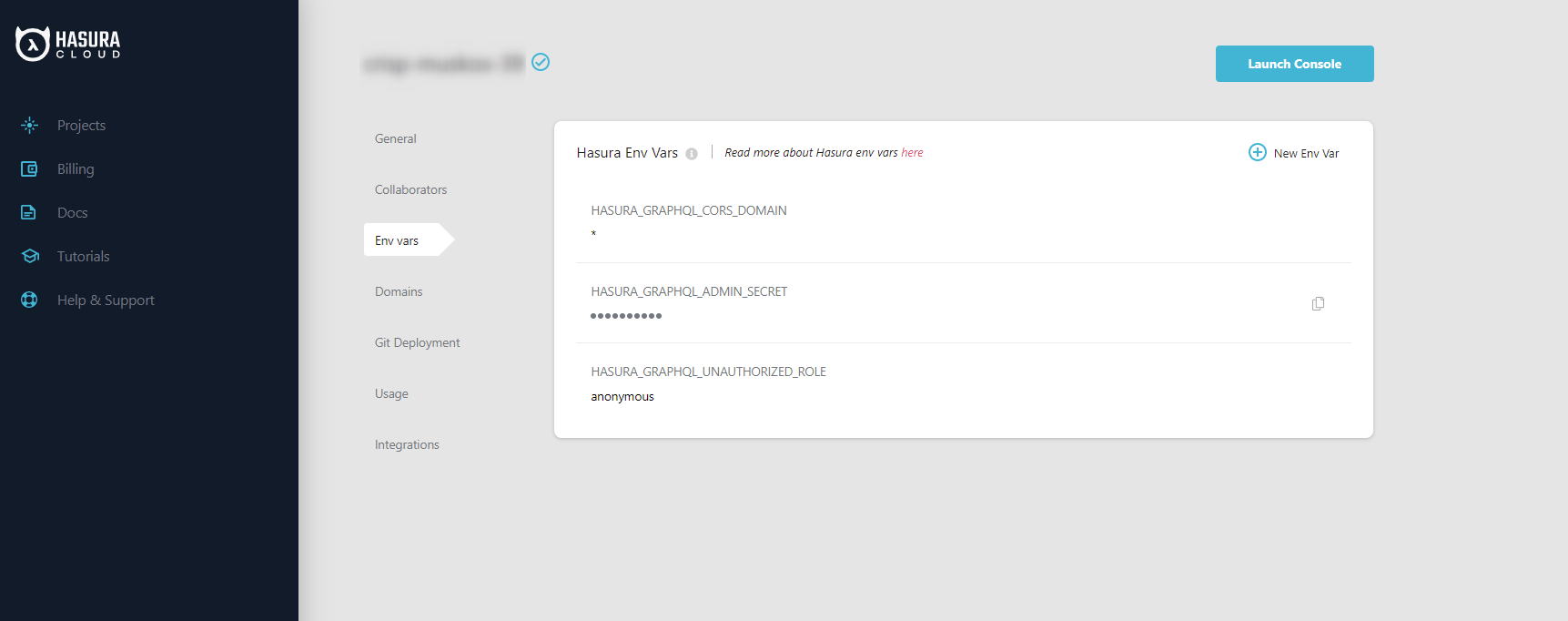Follow the 'here' link about env vars
Viewport: 1568px width, 621px height.
[912, 152]
